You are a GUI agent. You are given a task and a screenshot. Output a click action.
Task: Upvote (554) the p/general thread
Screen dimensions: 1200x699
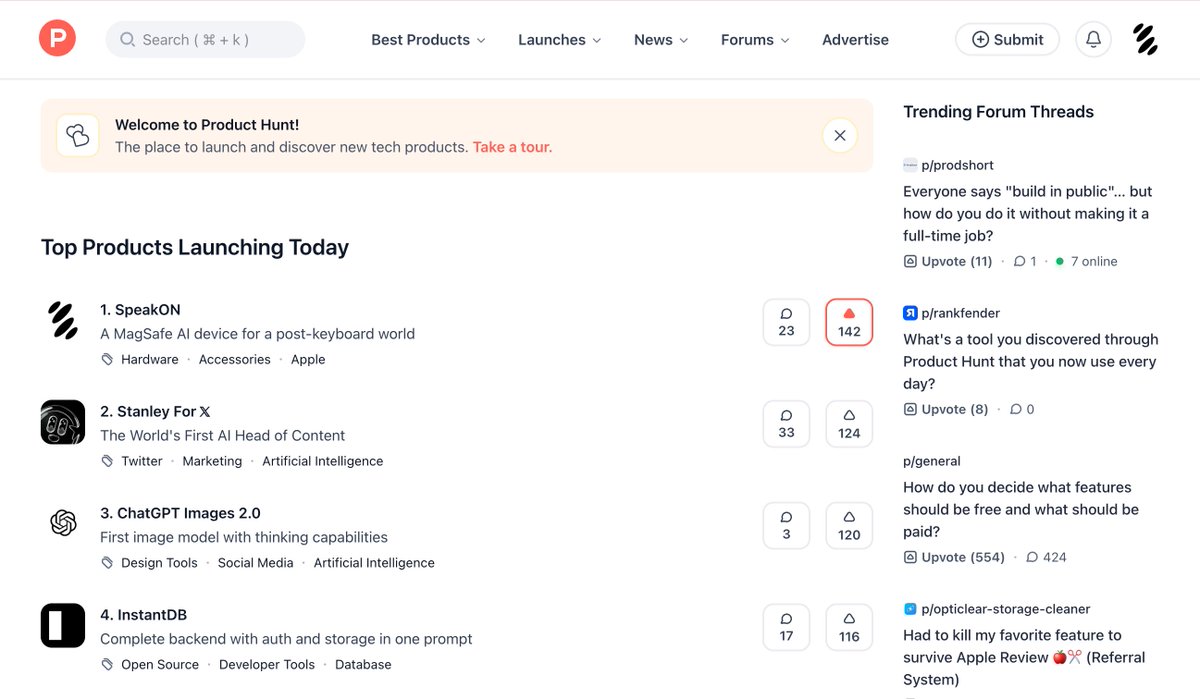tap(954, 557)
